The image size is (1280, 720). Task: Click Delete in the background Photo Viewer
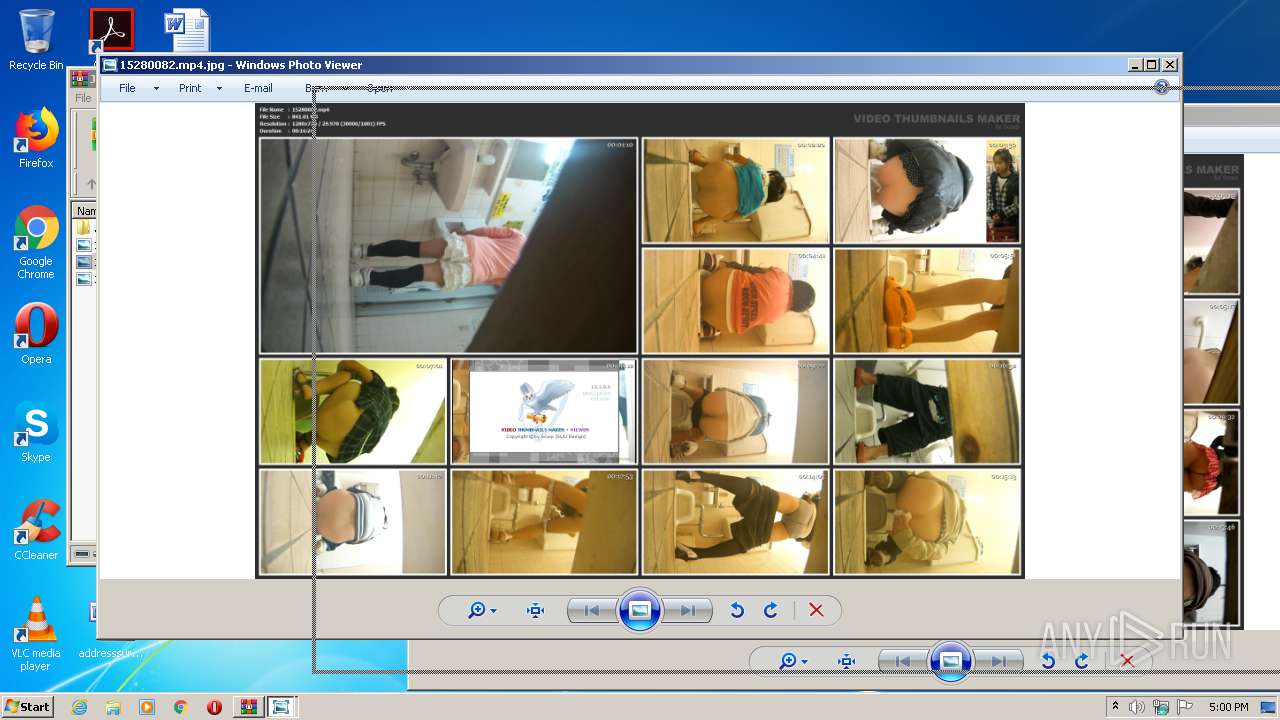[1127, 661]
